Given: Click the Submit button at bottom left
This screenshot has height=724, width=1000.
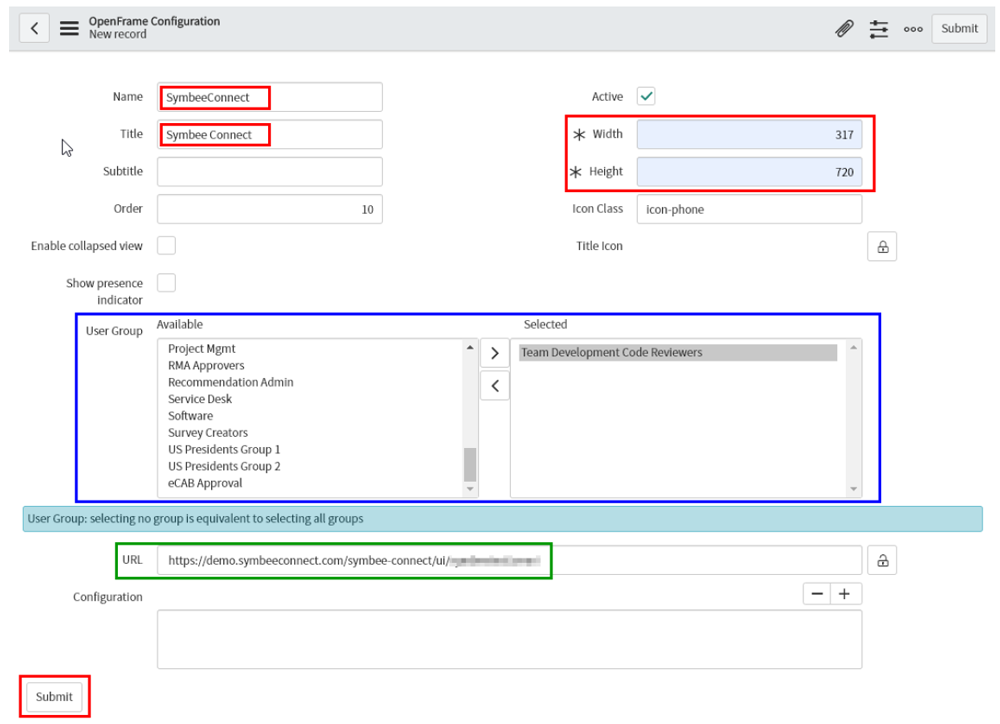Looking at the screenshot, I should pyautogui.click(x=54, y=697).
